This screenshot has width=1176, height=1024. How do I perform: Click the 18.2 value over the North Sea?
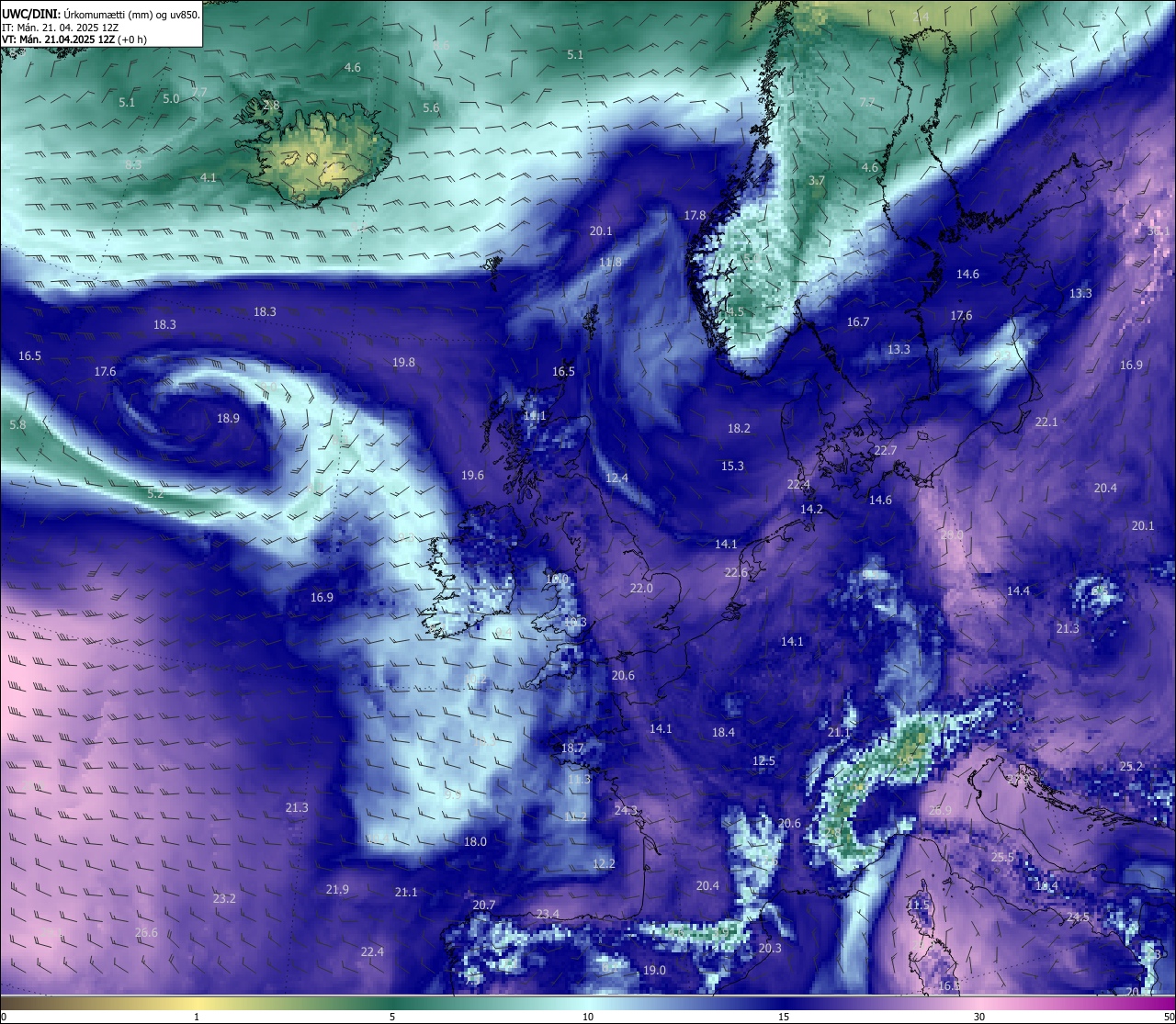pos(739,429)
